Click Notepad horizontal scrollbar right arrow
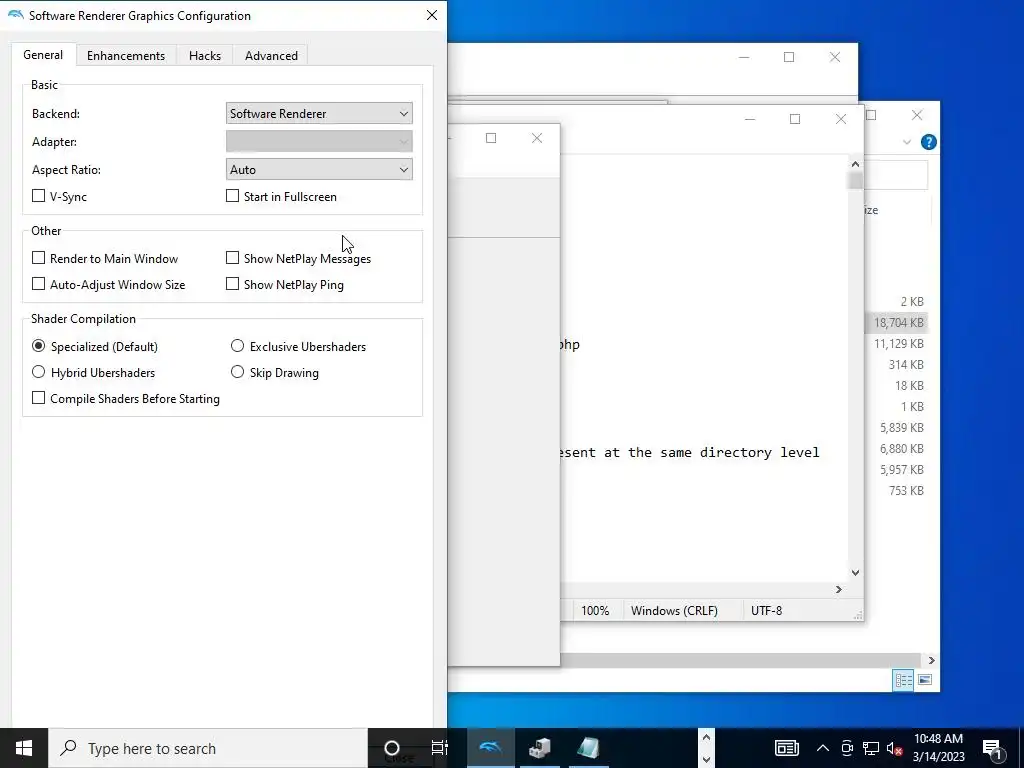This screenshot has height=768, width=1024. [x=839, y=590]
